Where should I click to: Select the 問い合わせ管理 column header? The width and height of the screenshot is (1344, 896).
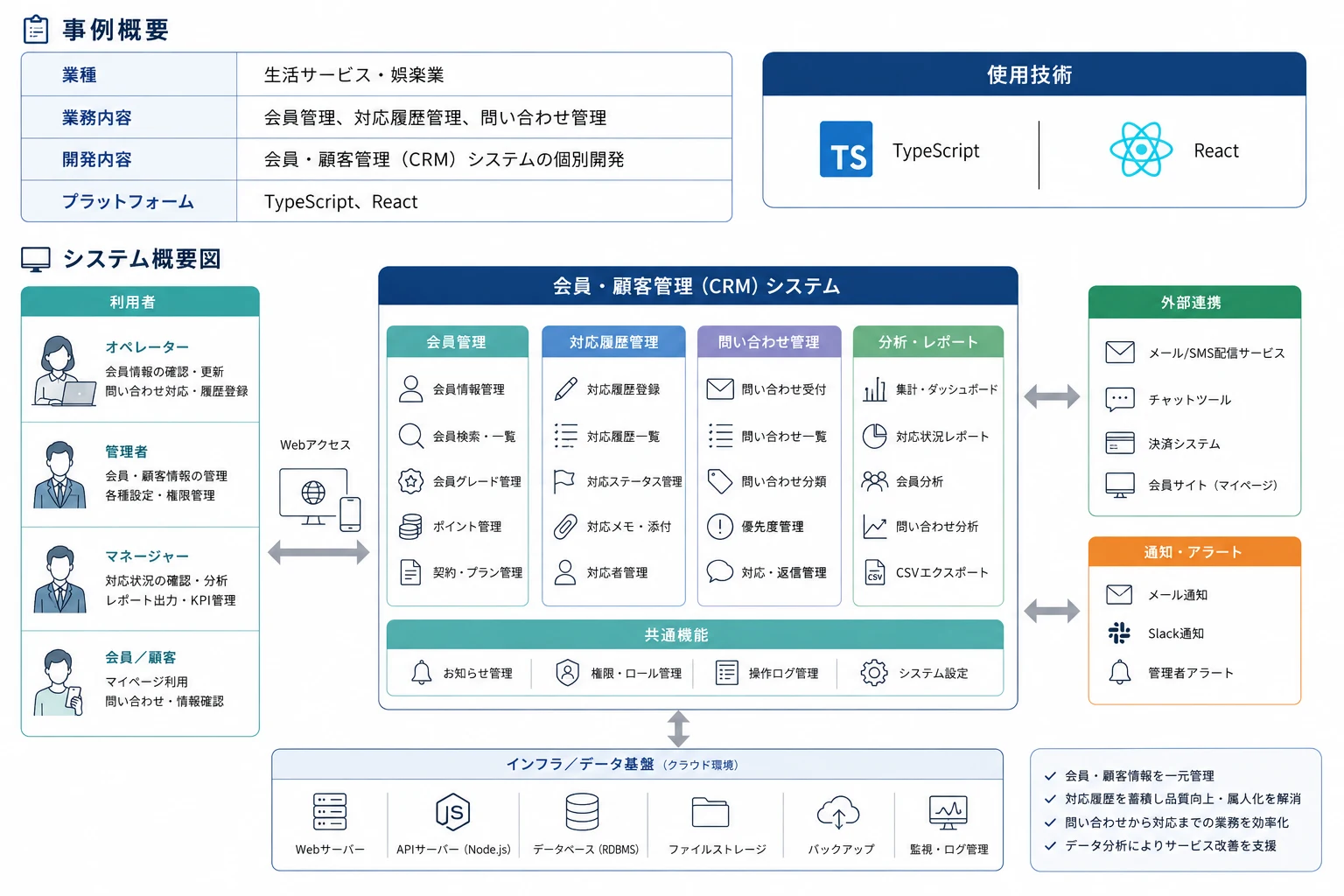tap(769, 341)
